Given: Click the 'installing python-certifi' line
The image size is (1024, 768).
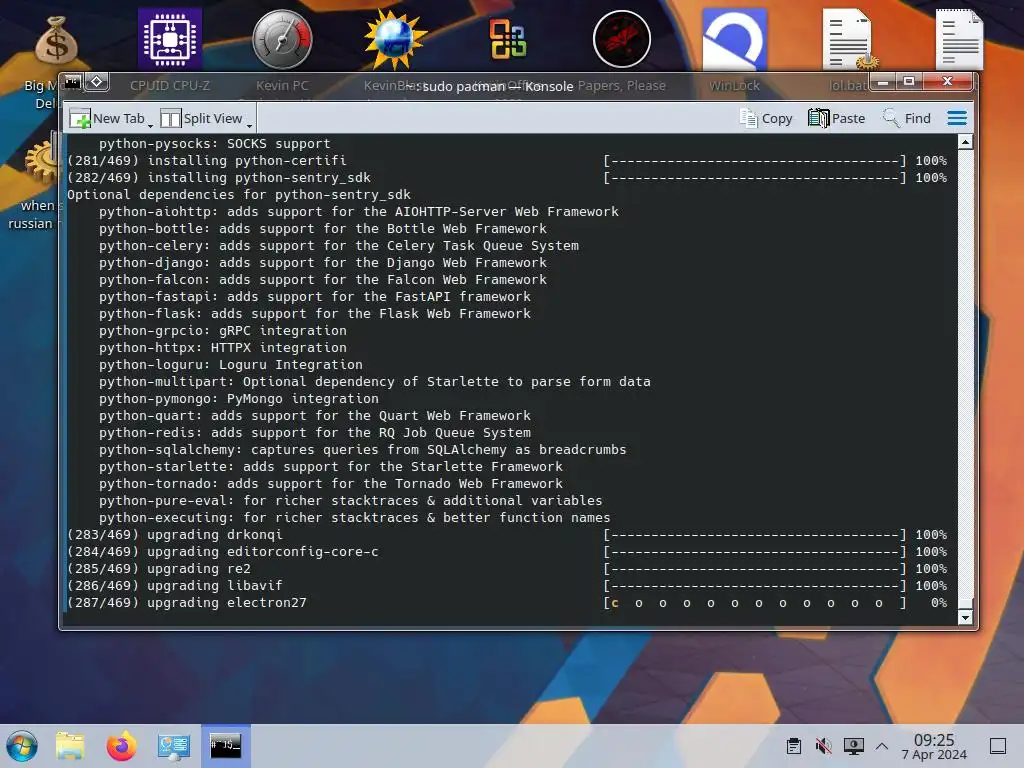Looking at the screenshot, I should 206,161.
